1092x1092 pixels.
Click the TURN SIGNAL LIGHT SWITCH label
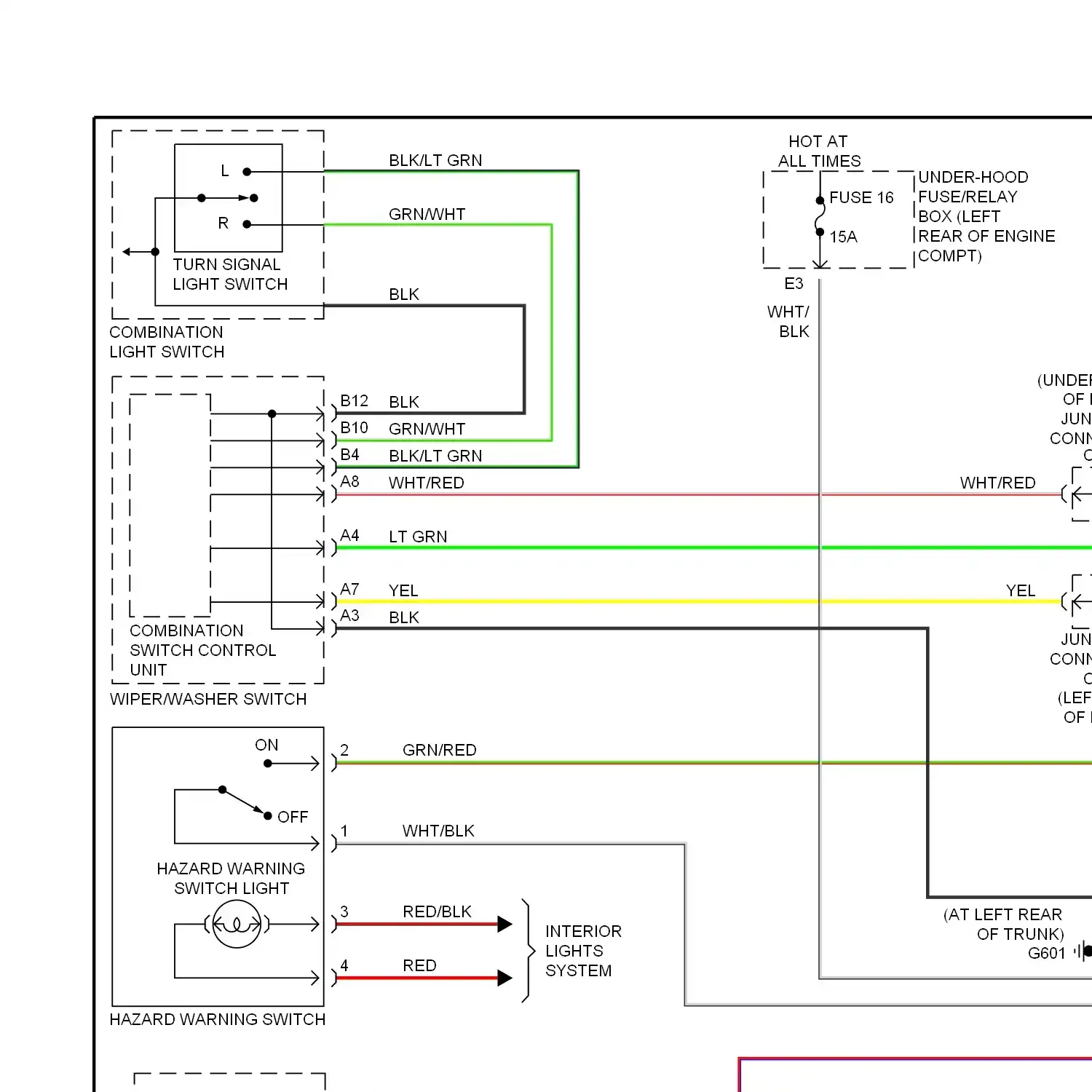[x=230, y=274]
